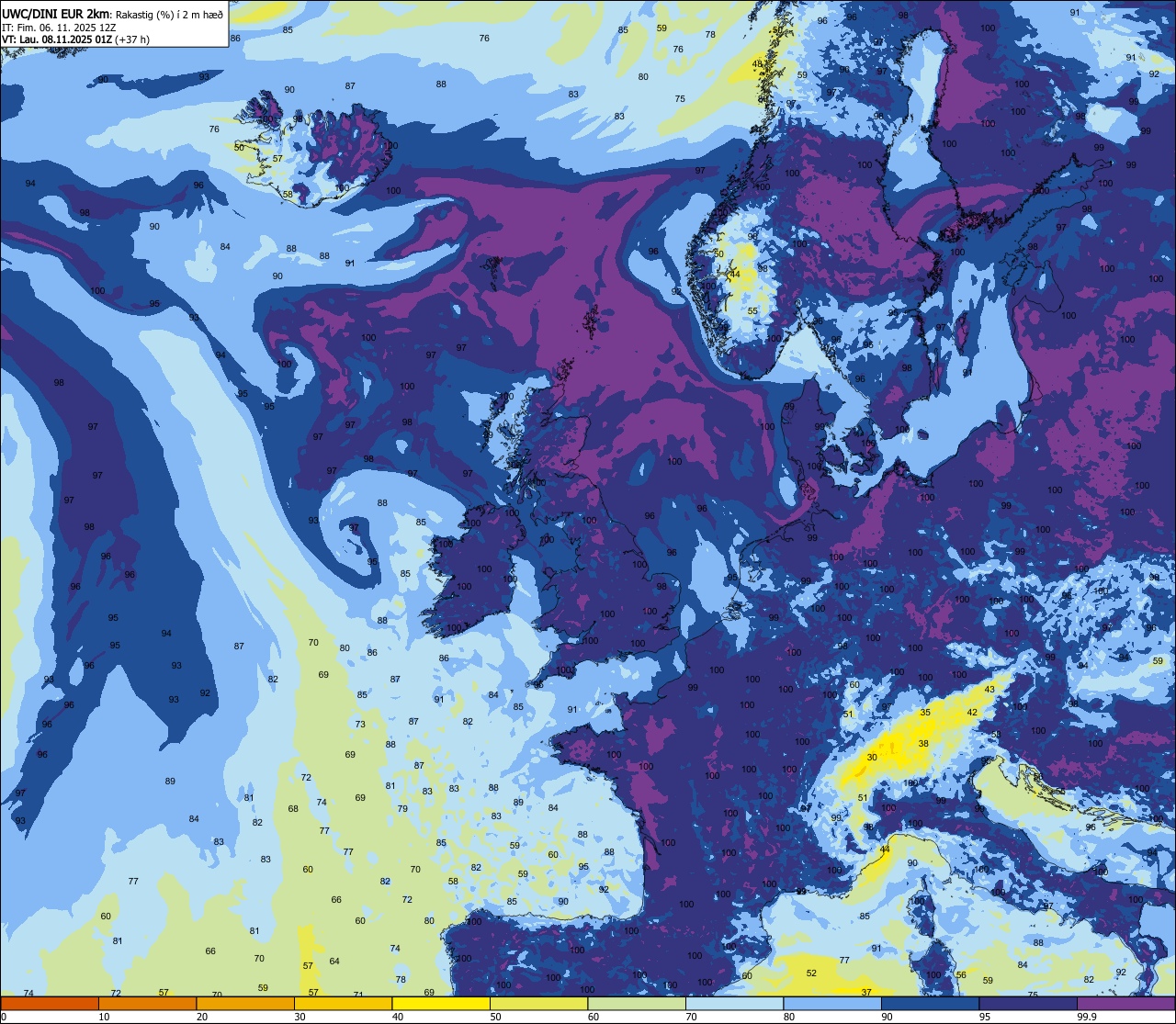Click the humidity value 30 on the map
The image size is (1176, 1024).
872,757
